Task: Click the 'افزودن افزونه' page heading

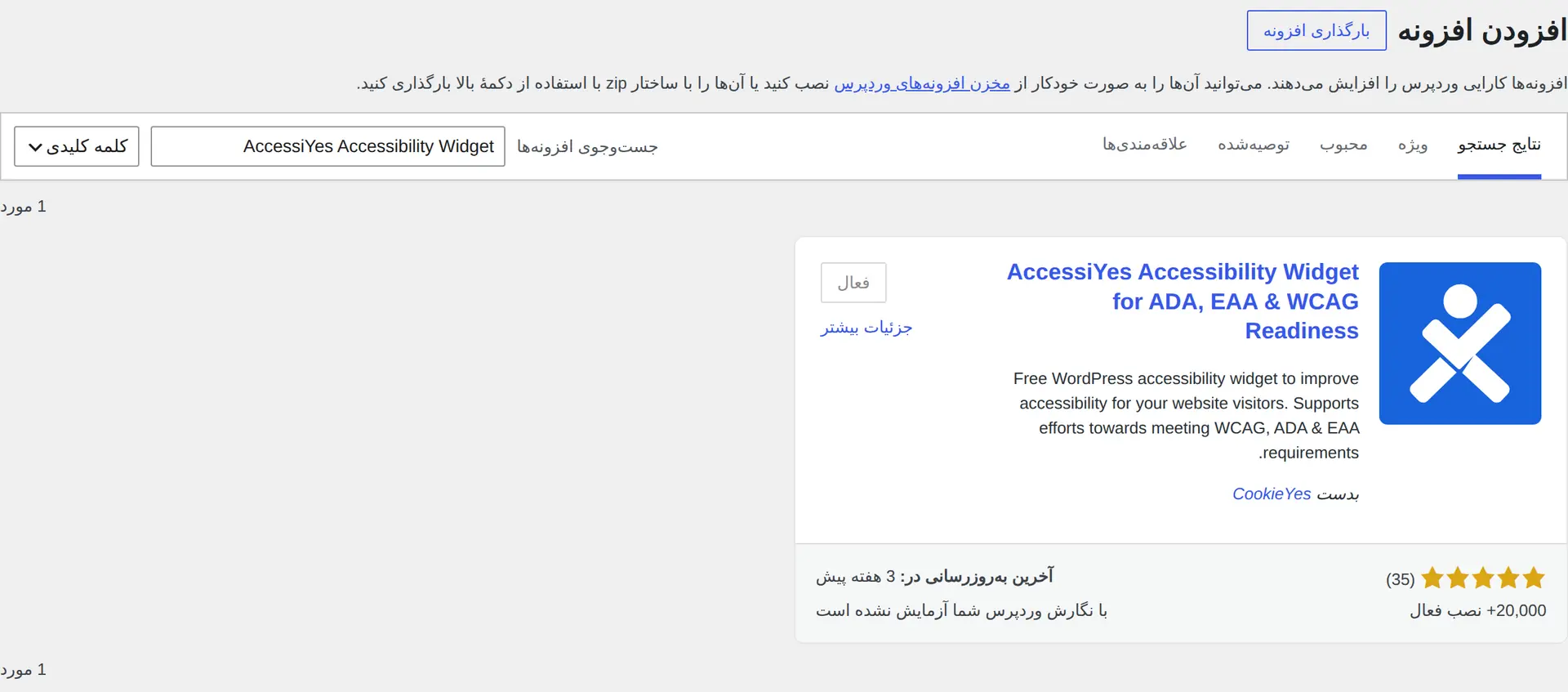Action: click(1482, 31)
